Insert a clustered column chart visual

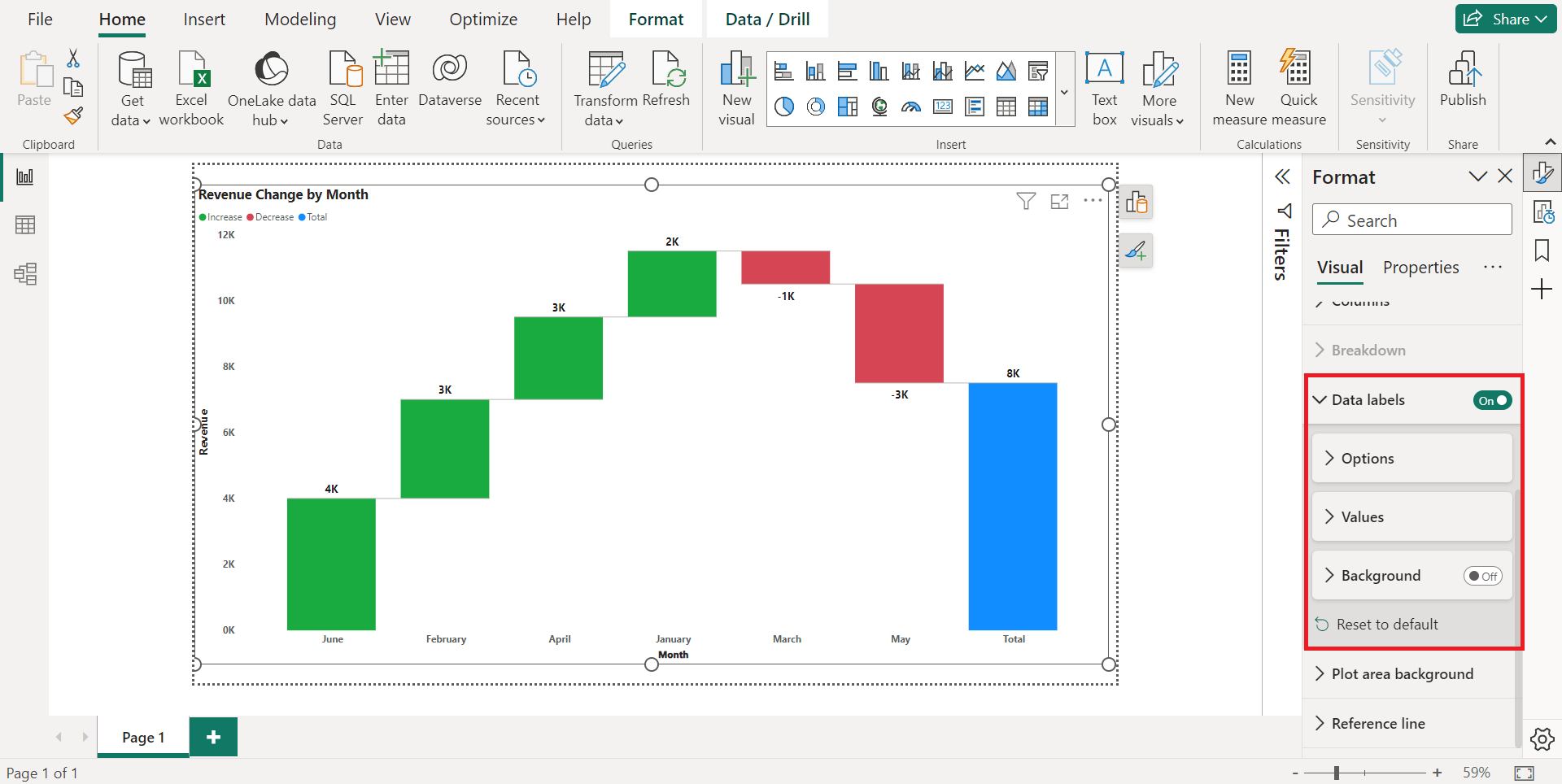[x=879, y=72]
